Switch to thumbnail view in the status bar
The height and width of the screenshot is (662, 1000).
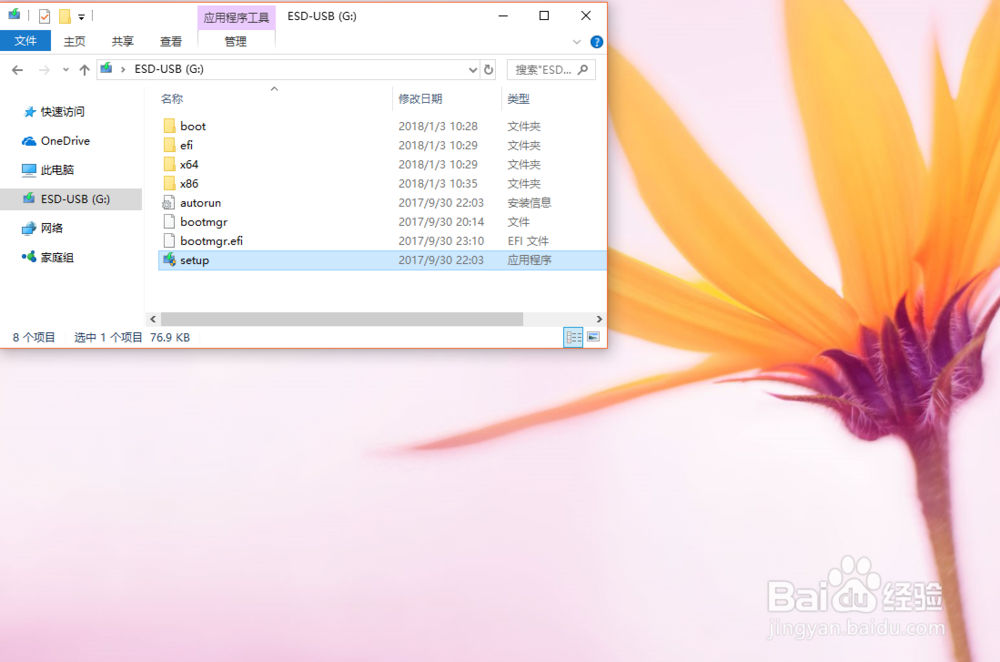pyautogui.click(x=591, y=337)
